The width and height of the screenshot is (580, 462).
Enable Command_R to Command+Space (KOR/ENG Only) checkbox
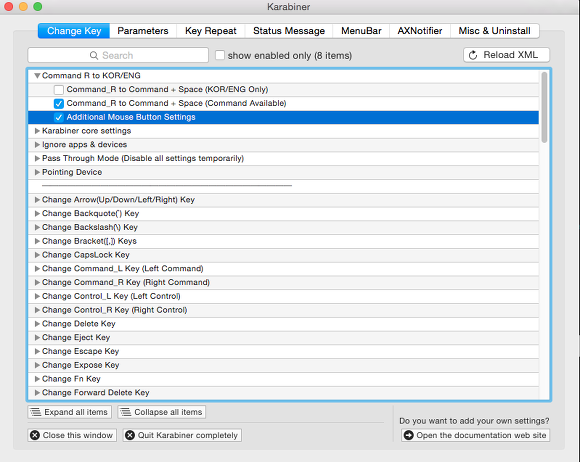click(59, 90)
